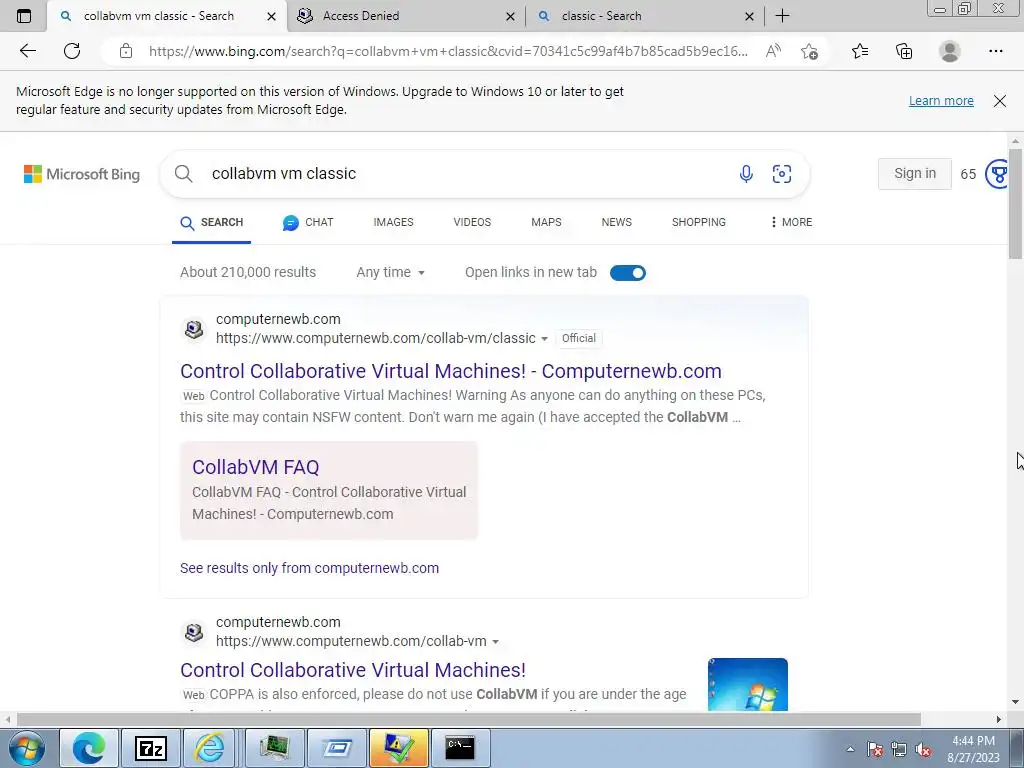1024x768 pixels.
Task: Close the collabvm vm classic tab
Action: coord(272,16)
